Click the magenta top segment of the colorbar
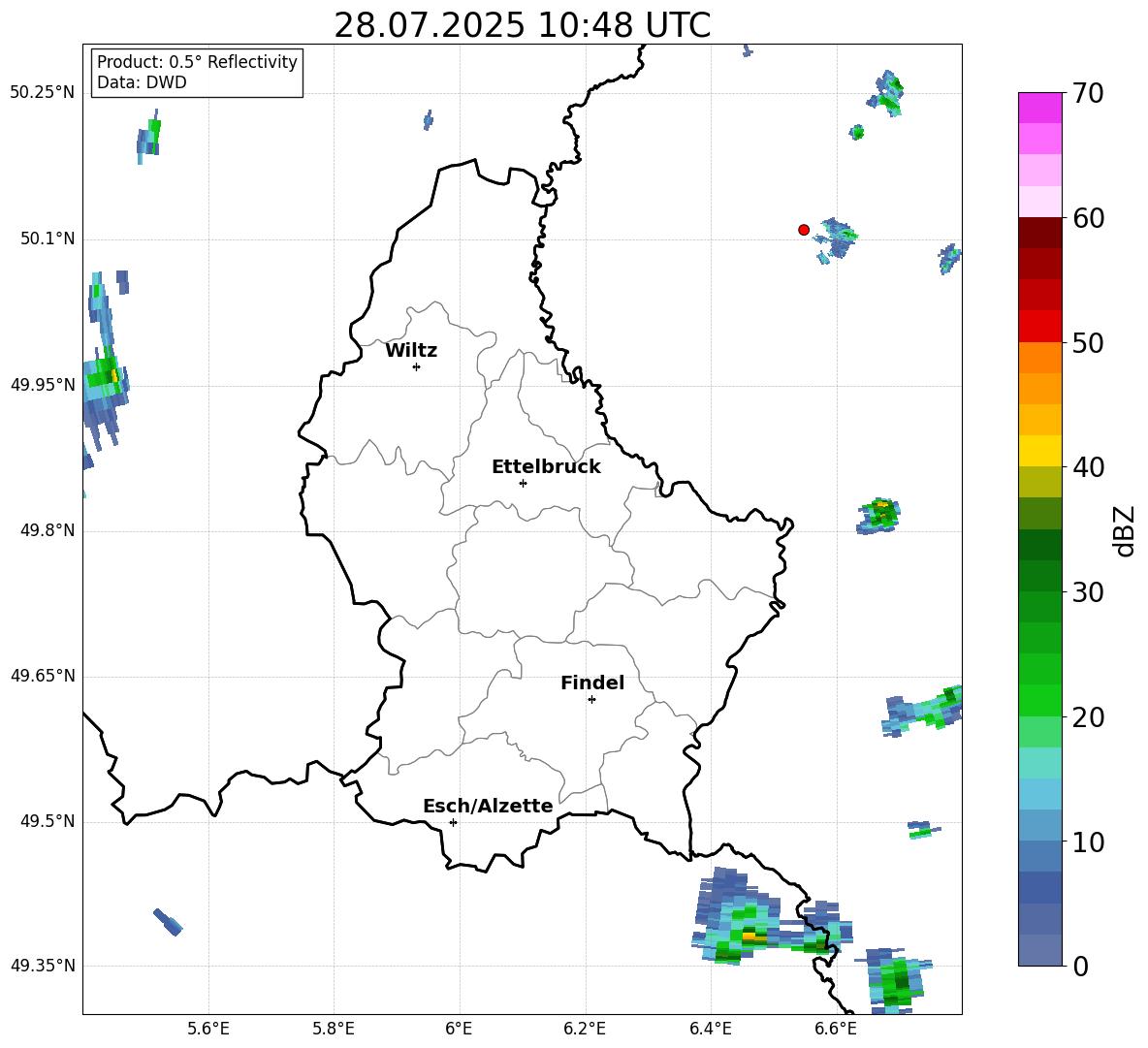The image size is (1148, 1048). pos(1040,108)
